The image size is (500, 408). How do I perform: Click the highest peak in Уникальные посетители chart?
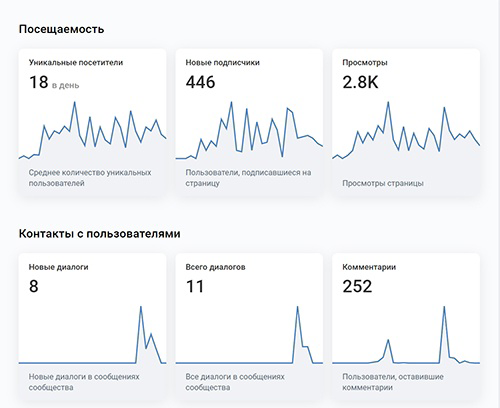click(x=74, y=102)
